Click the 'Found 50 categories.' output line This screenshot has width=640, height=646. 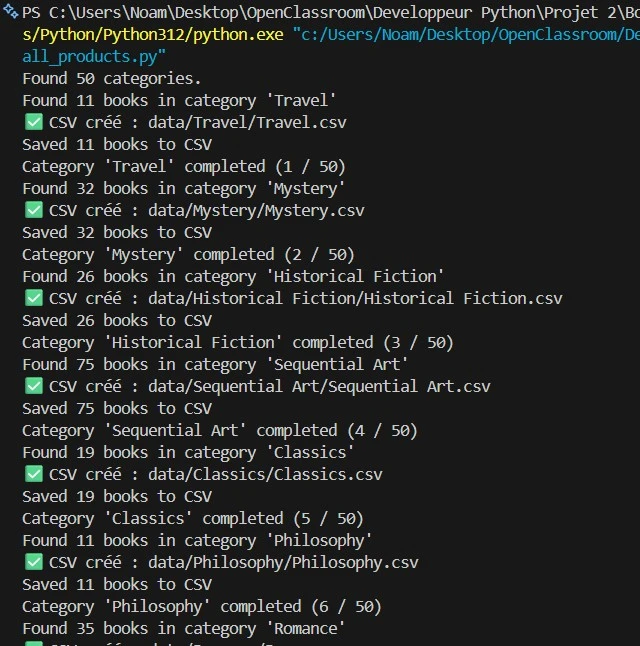pos(111,78)
